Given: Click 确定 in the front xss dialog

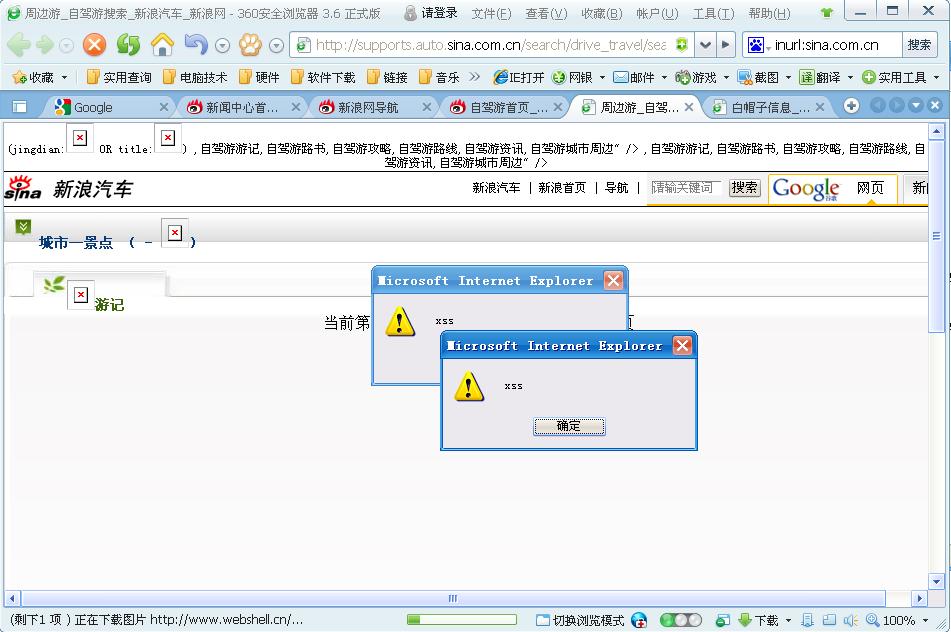Looking at the screenshot, I should [x=569, y=426].
